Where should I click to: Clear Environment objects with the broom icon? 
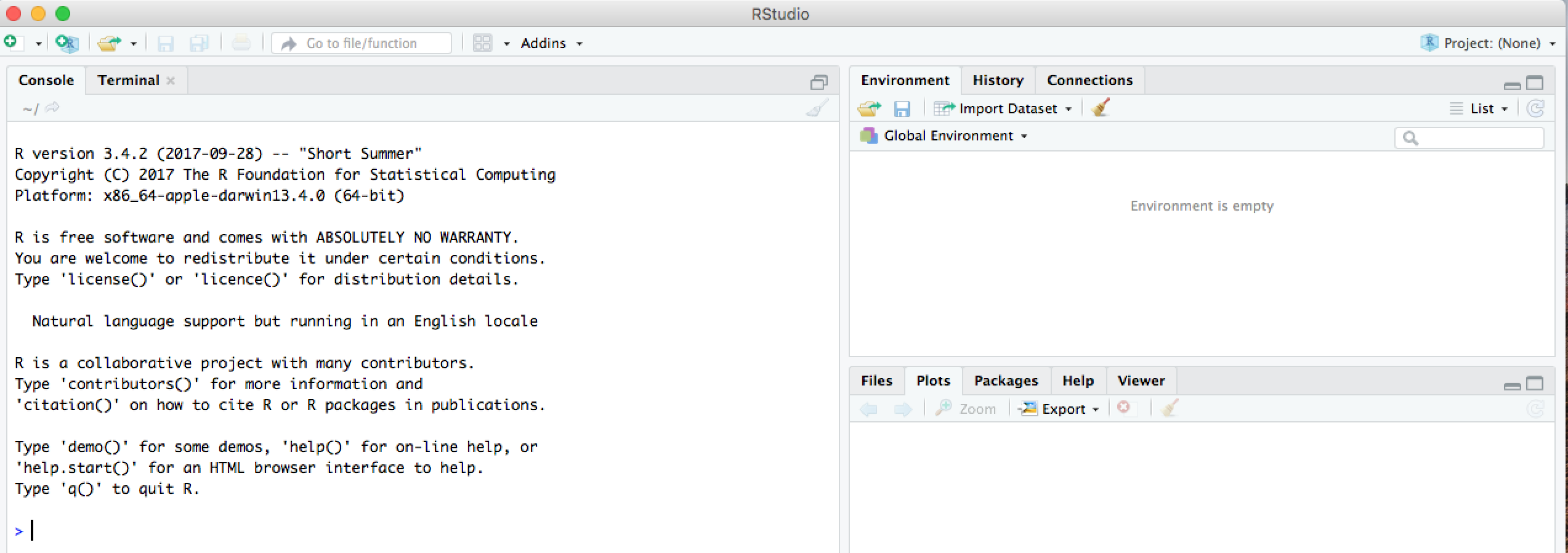tap(1101, 108)
